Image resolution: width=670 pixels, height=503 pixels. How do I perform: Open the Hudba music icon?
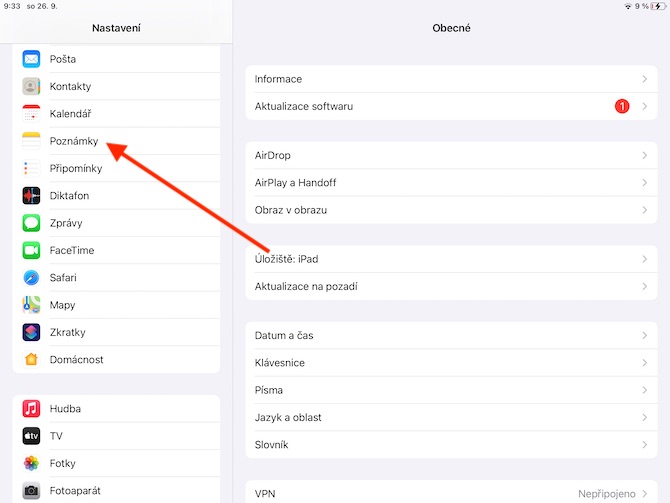coord(31,409)
